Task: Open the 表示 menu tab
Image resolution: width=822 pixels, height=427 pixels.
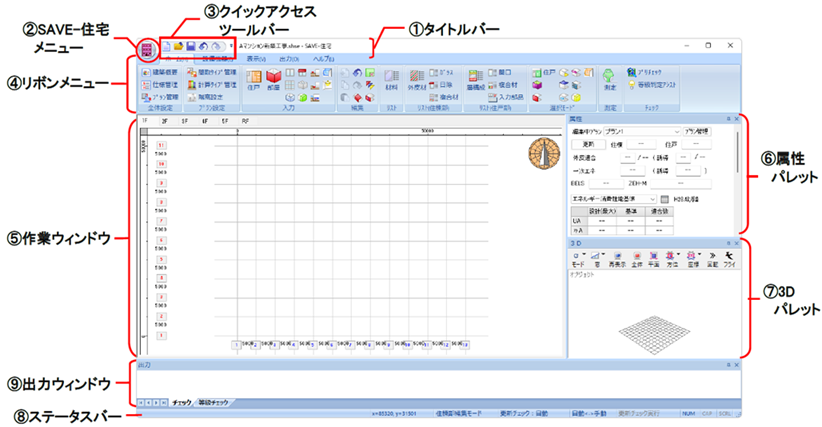Action: click(x=257, y=59)
